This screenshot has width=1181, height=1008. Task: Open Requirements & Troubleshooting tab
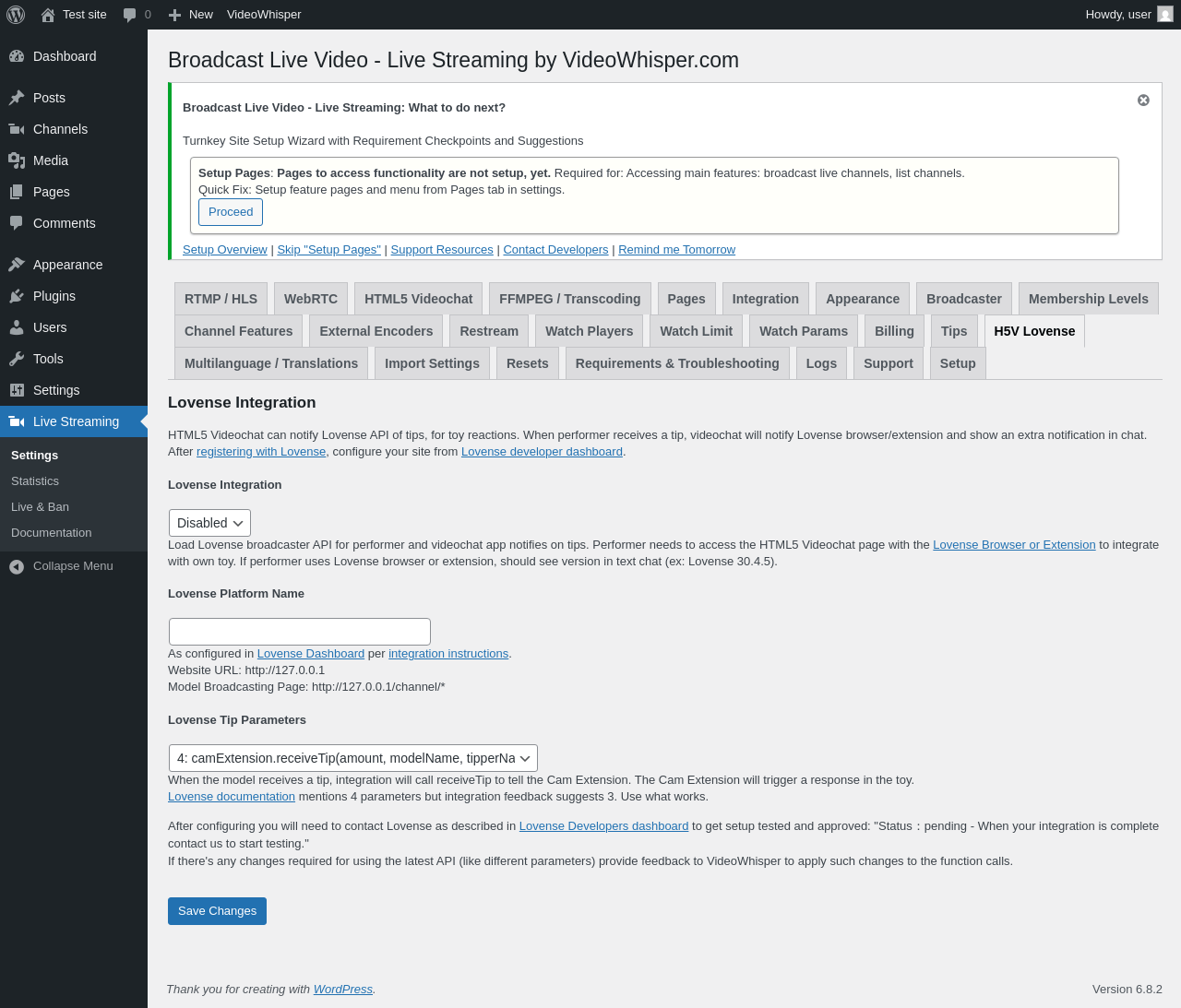tap(677, 363)
